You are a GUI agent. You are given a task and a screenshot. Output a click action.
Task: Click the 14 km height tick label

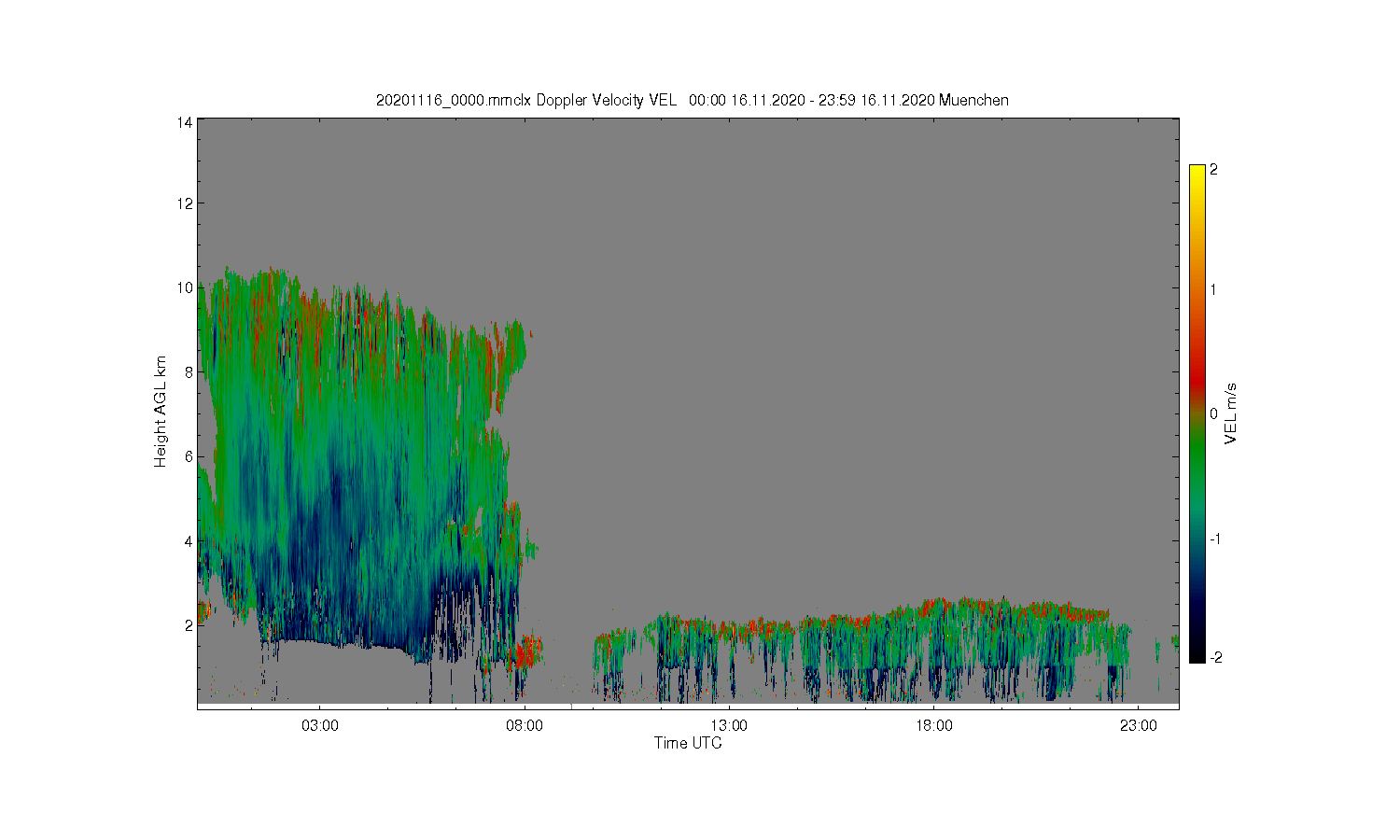(185, 122)
